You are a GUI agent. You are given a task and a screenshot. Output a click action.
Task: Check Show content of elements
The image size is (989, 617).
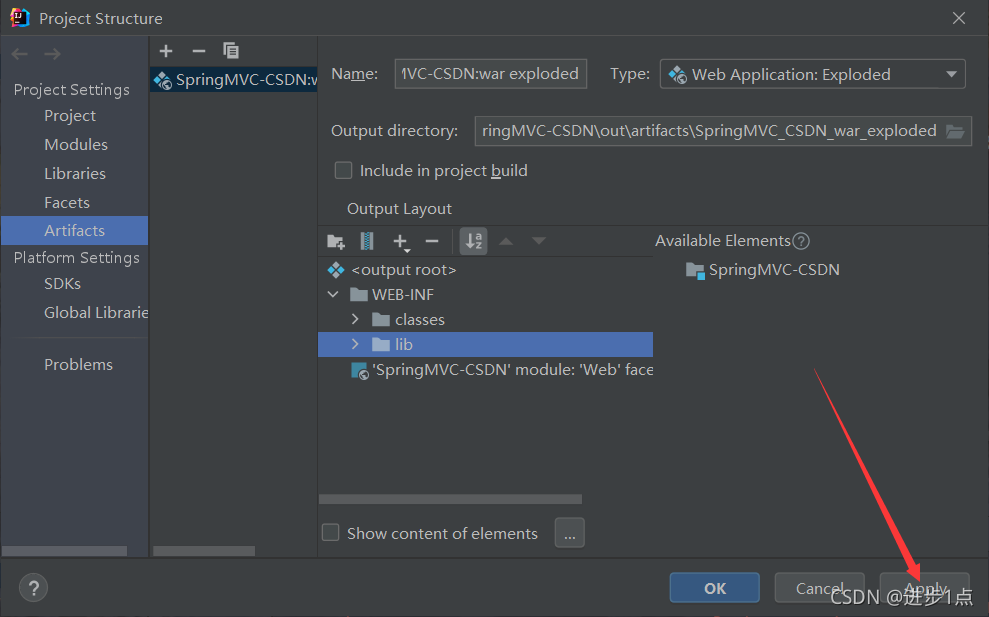pos(331,533)
